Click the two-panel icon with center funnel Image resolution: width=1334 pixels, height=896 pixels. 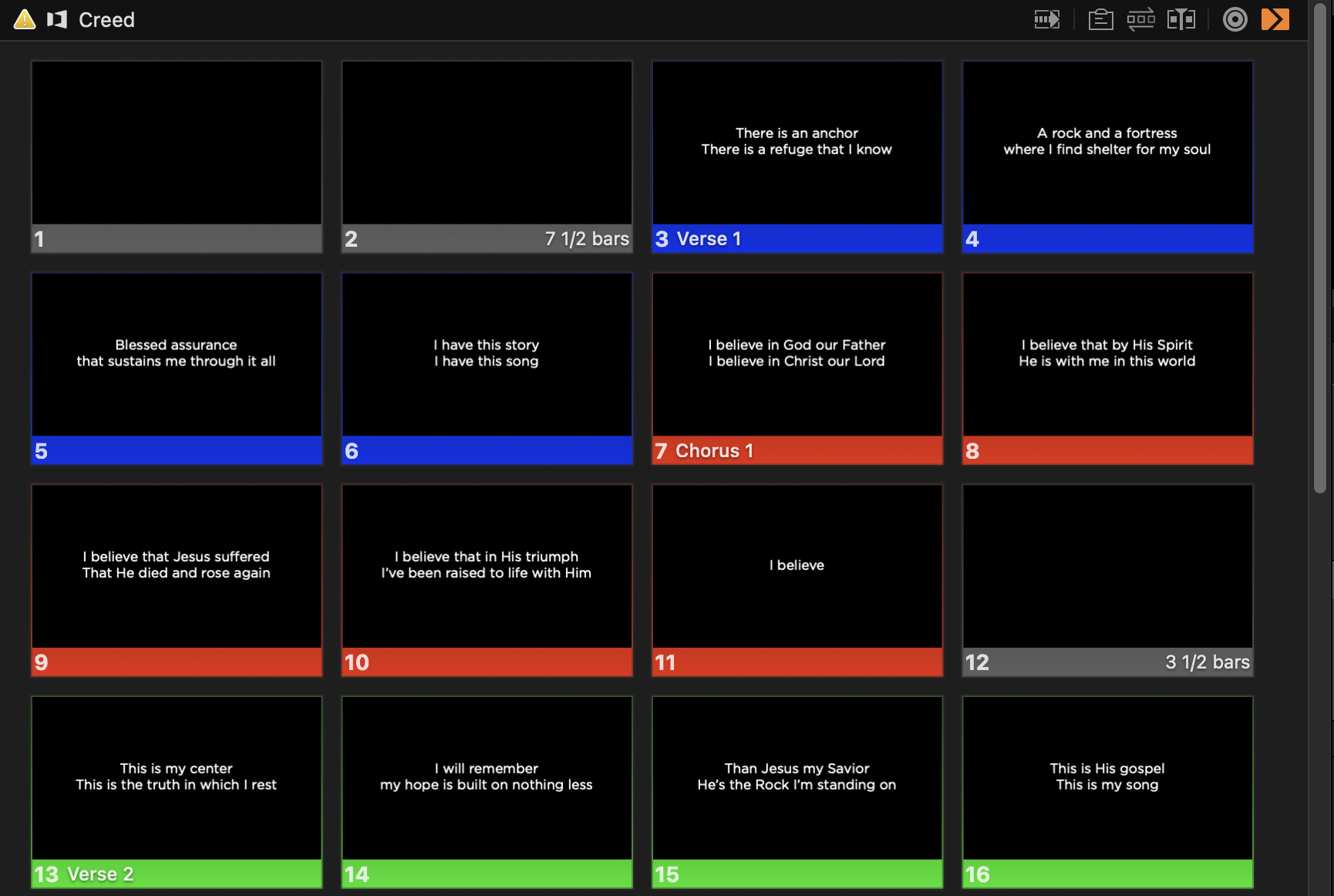click(1181, 19)
